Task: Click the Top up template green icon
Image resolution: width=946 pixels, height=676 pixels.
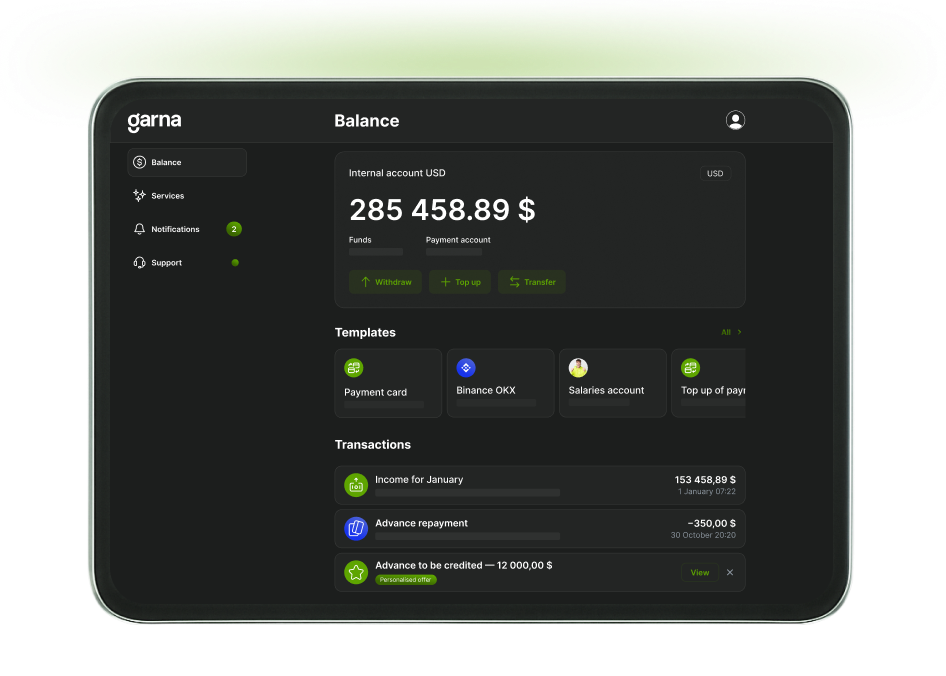Action: pos(690,368)
